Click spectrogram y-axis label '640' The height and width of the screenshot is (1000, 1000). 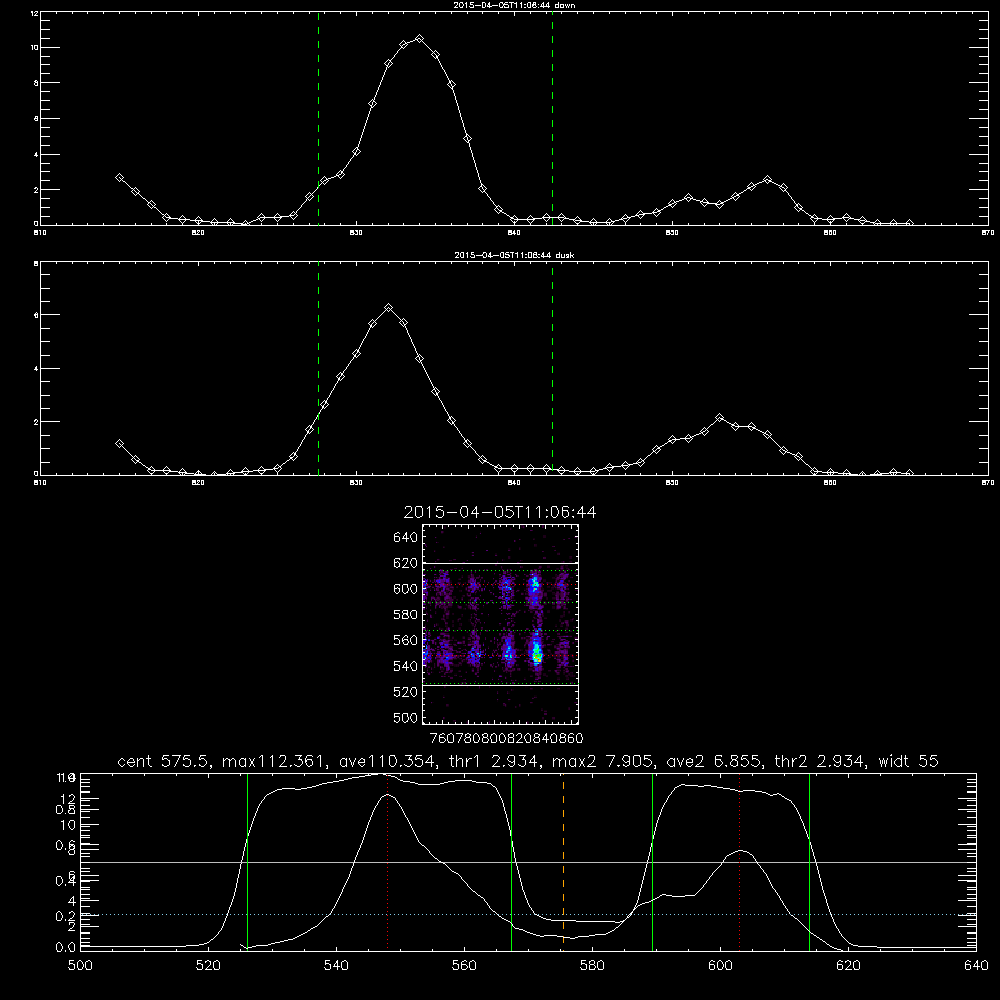pyautogui.click(x=405, y=538)
